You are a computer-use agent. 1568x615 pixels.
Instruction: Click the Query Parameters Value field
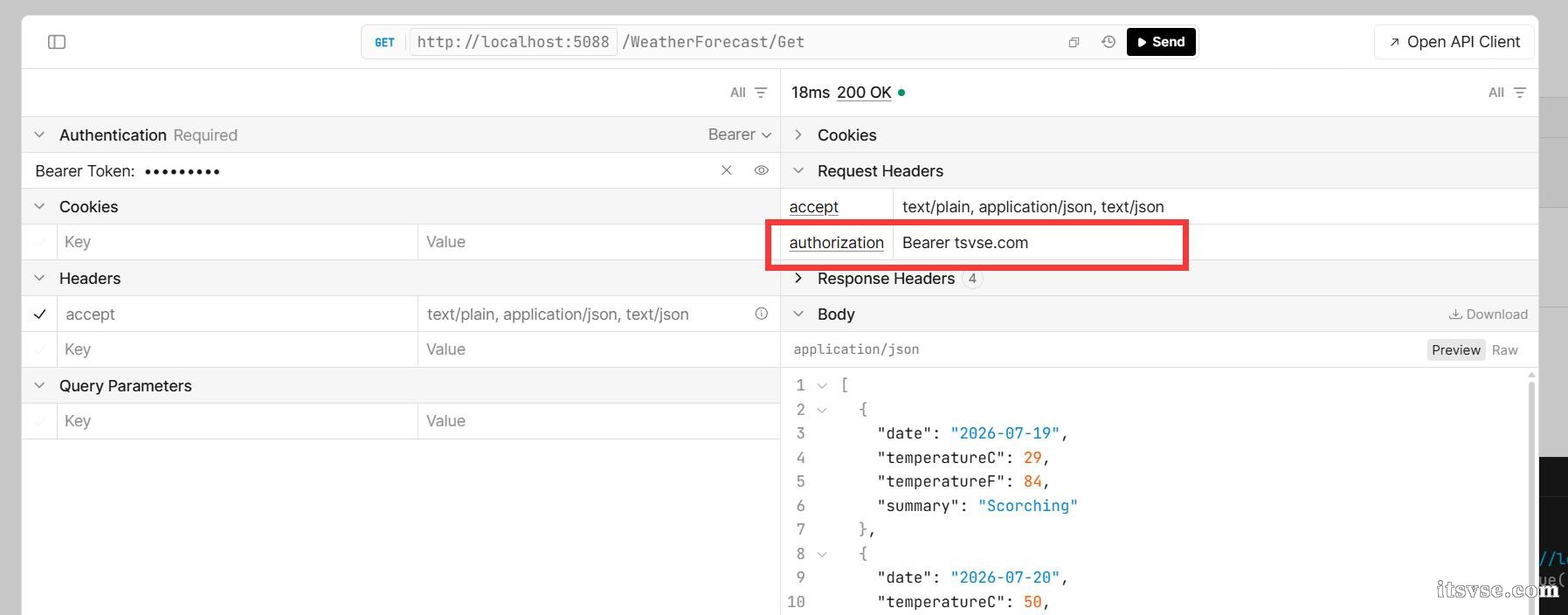(x=598, y=421)
